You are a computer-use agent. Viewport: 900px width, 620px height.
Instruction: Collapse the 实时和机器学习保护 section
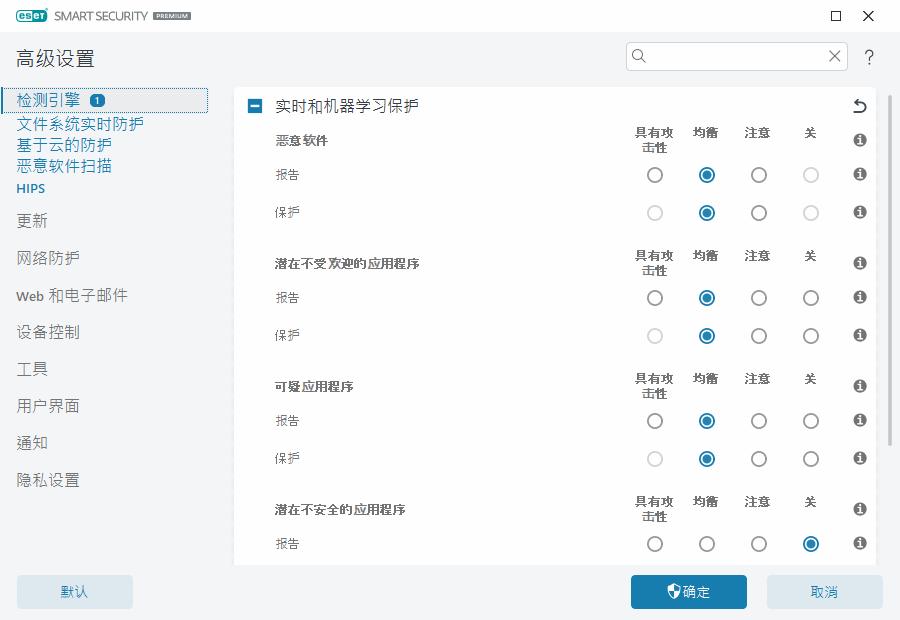click(x=254, y=105)
